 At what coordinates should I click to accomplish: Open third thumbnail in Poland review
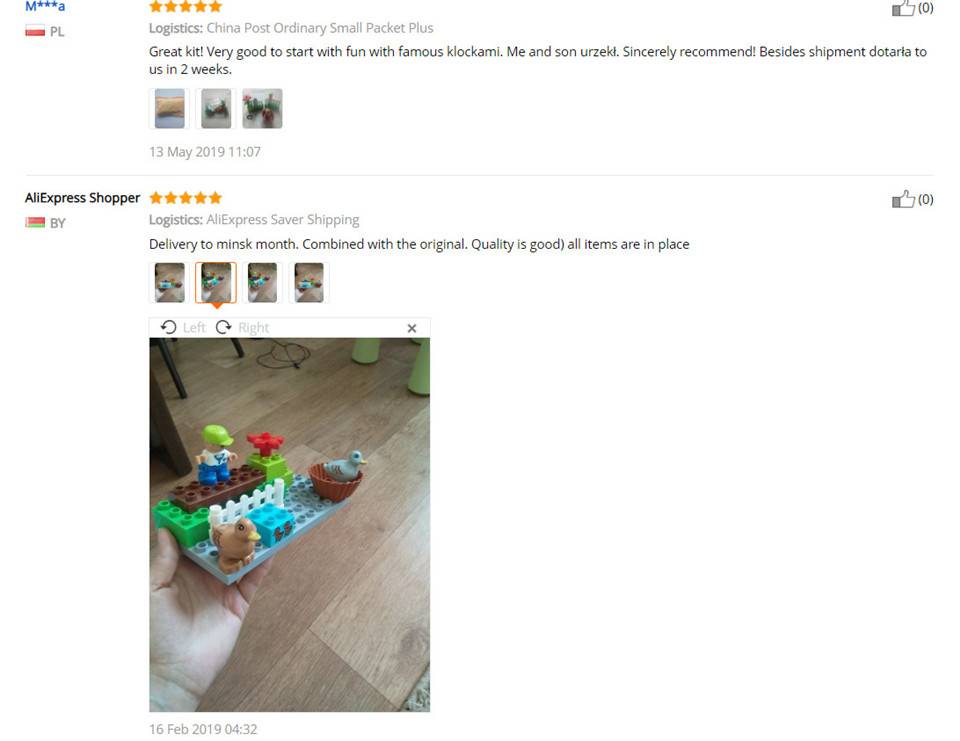263,108
